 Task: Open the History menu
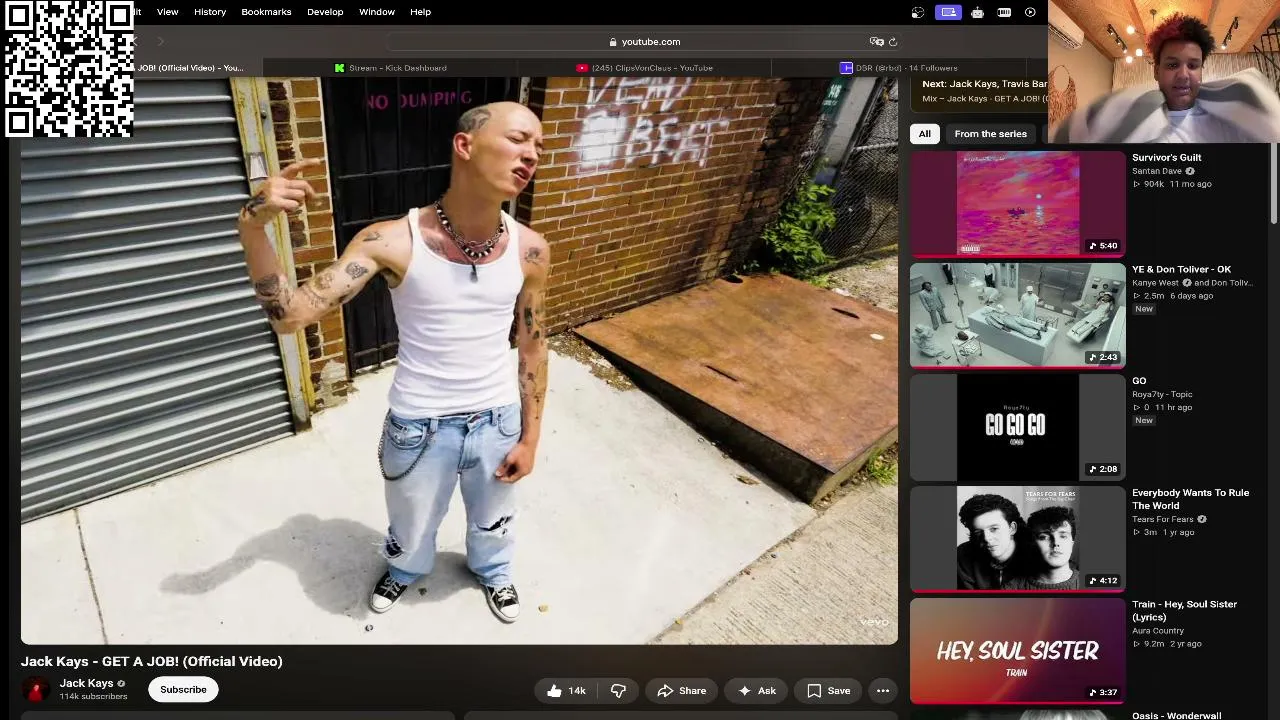click(210, 12)
